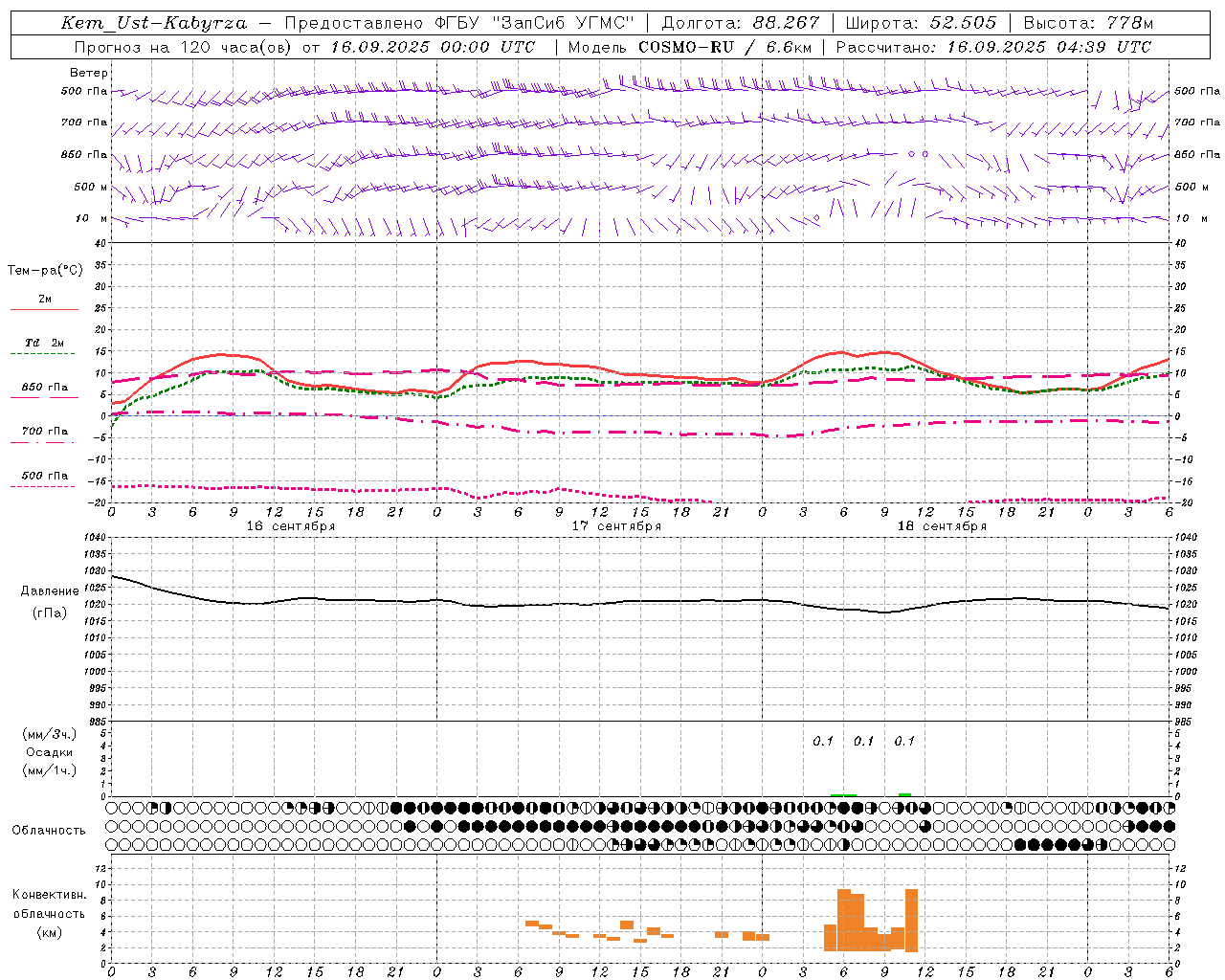Click the model name COSMO-RU / 6.6км
1225x980 pixels.
[x=724, y=47]
